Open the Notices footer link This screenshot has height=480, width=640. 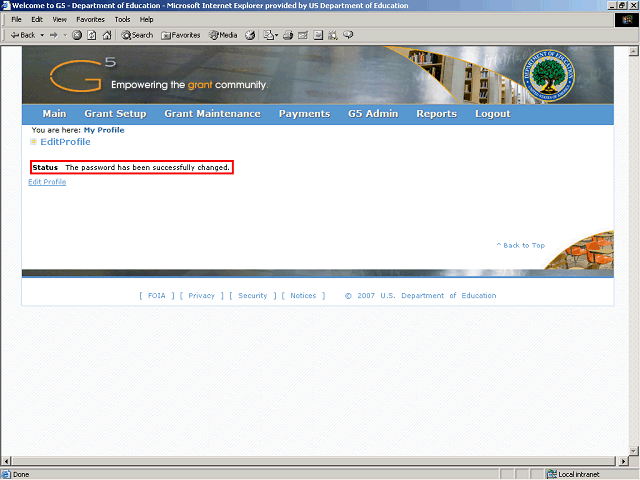click(303, 296)
